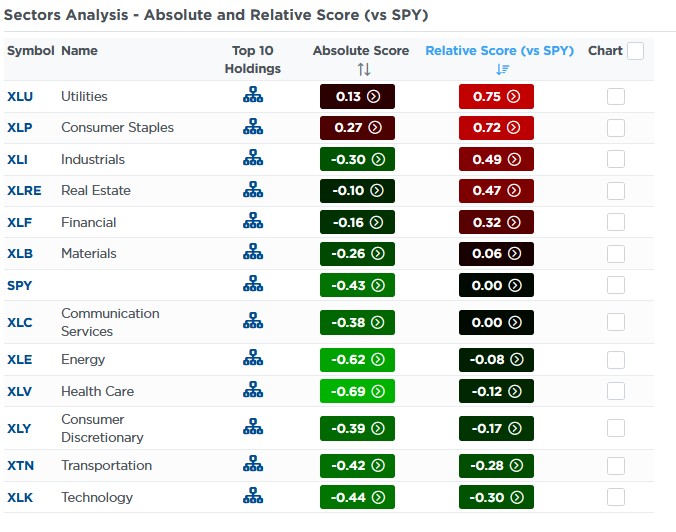Open the holdings icon for XLF Financial
Screen dimensions: 676x532
pyautogui.click(x=252, y=222)
